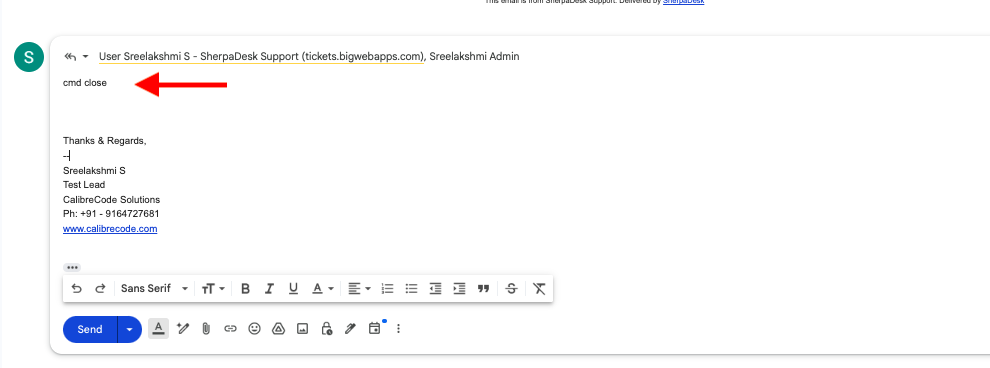The image size is (990, 368).
Task: Click Remove formatting icon
Action: [539, 288]
